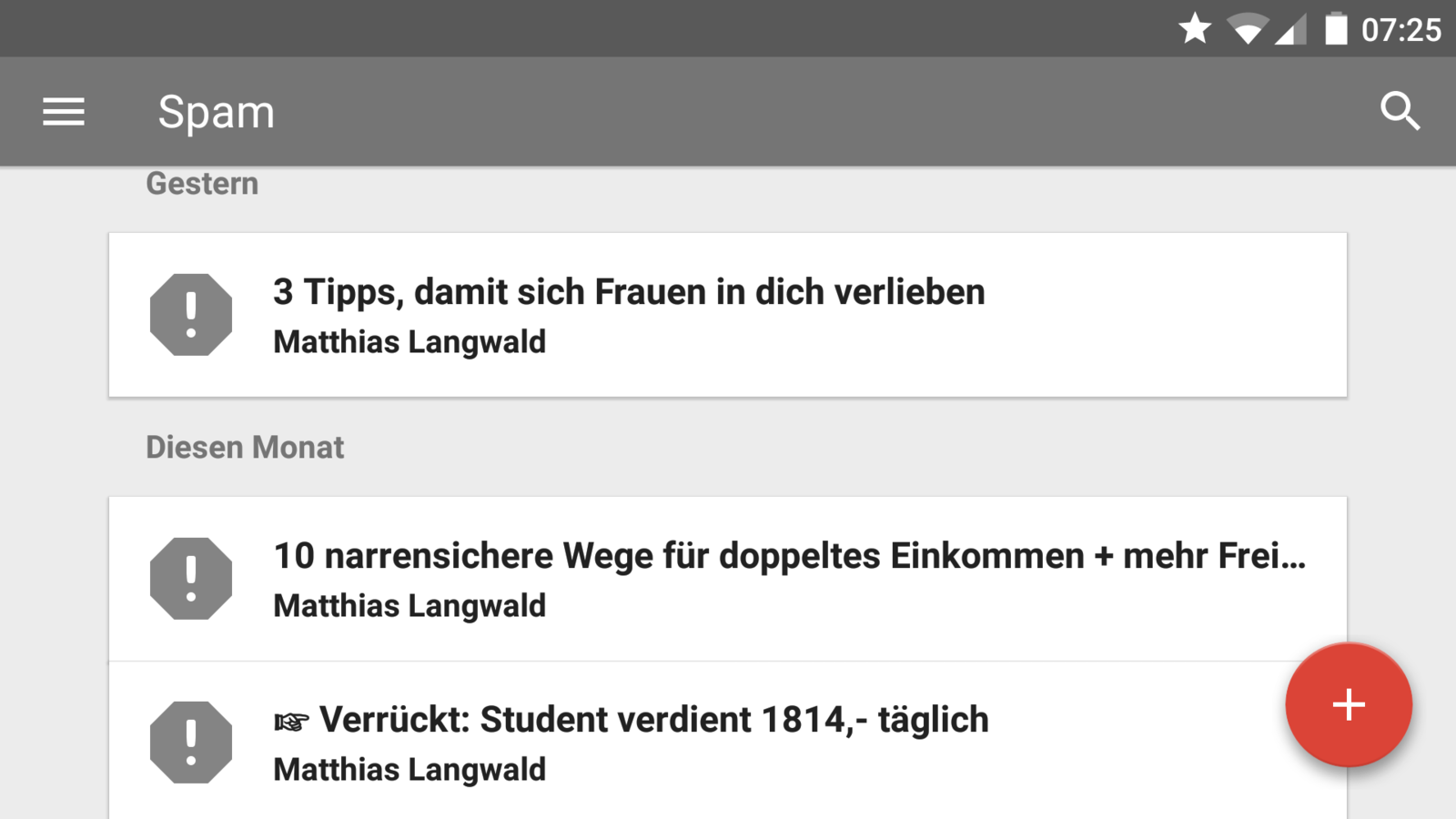Tap sender name under '10 narrensichere Wege'
The width and height of the screenshot is (1456, 819).
[x=409, y=606]
